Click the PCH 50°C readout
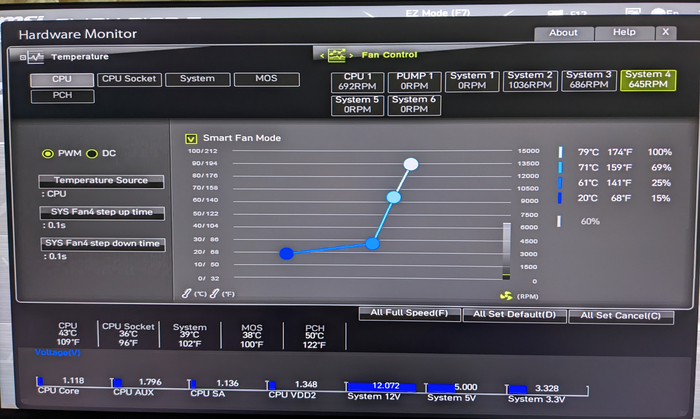This screenshot has width=700, height=419. click(x=314, y=336)
